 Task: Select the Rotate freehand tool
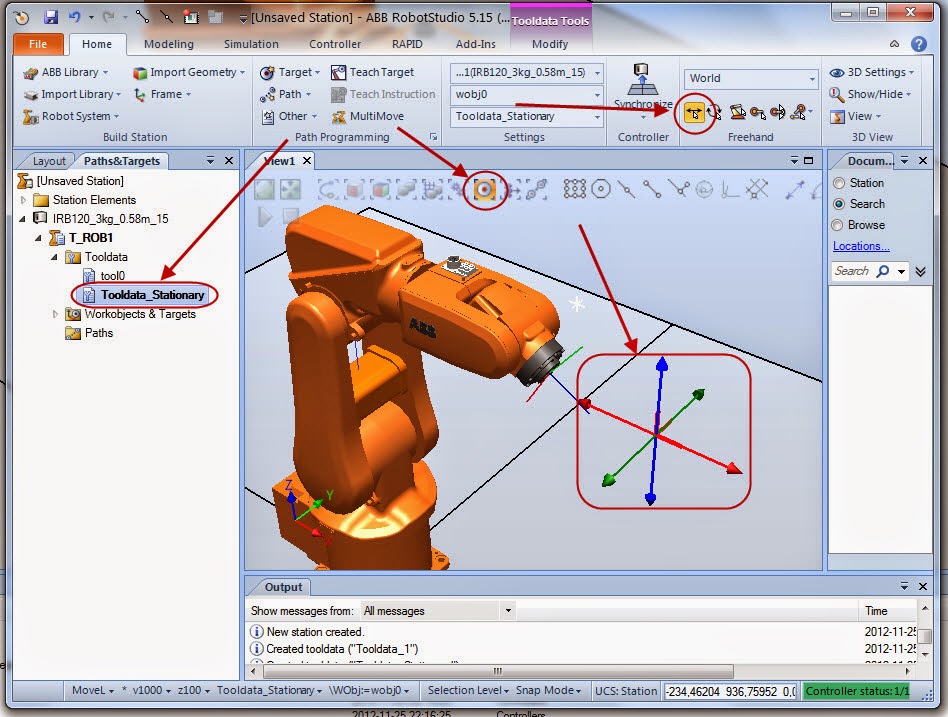click(x=714, y=112)
